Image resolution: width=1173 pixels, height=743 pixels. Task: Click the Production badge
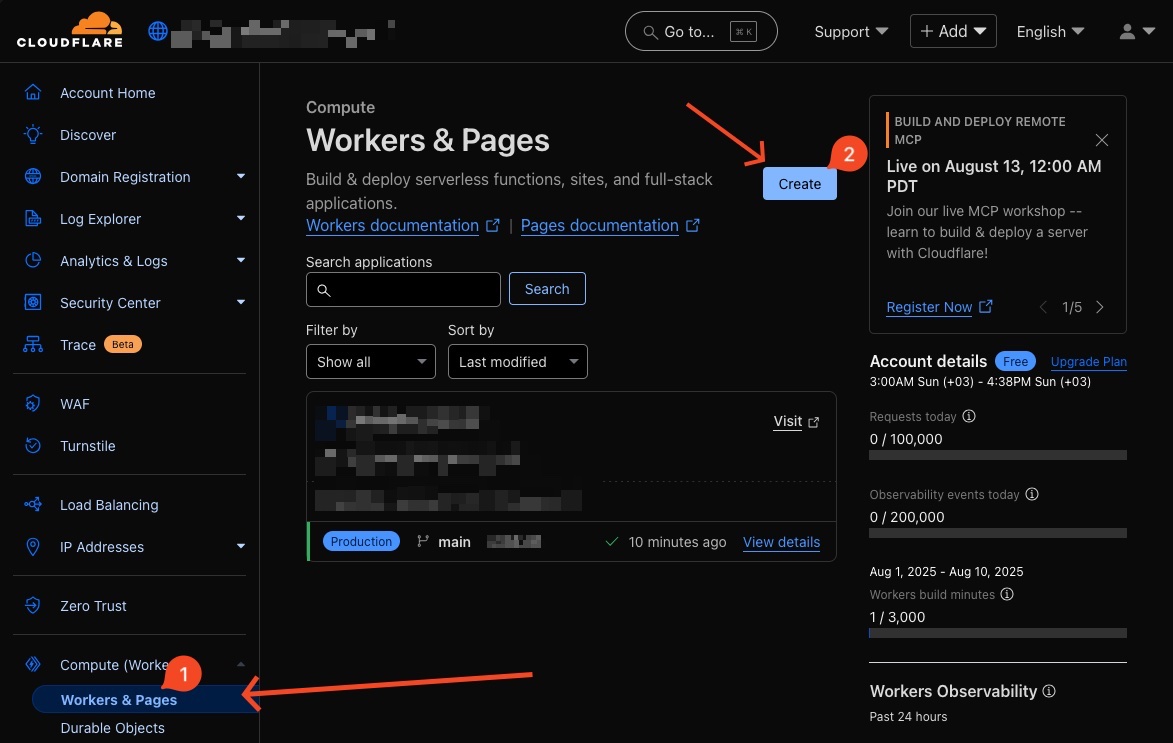pos(361,541)
